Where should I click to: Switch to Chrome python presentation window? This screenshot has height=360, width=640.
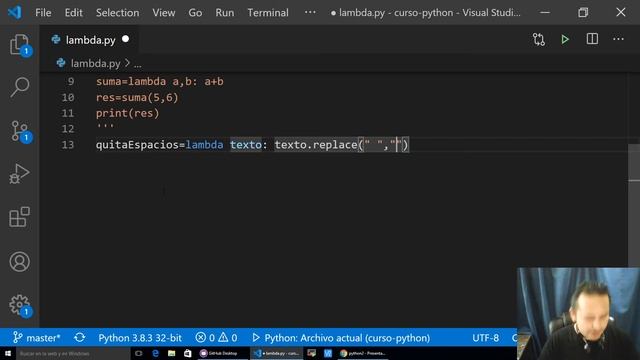(362, 353)
